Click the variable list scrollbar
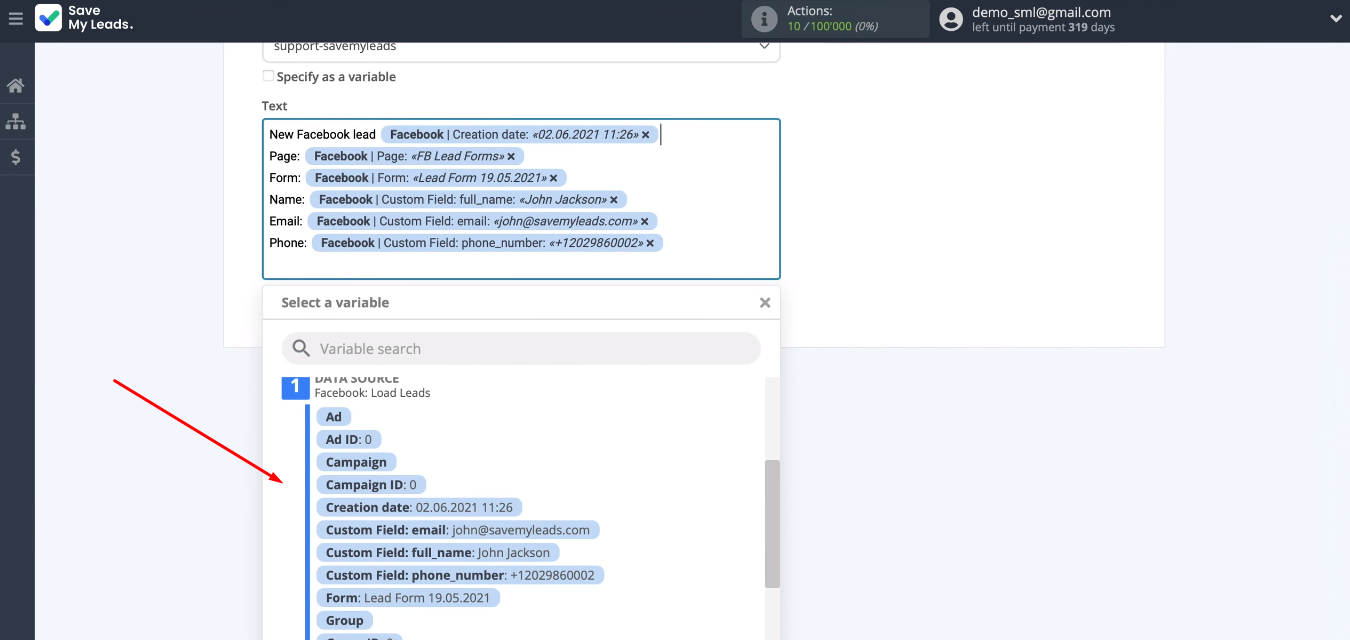This screenshot has height=640, width=1350. click(x=772, y=524)
